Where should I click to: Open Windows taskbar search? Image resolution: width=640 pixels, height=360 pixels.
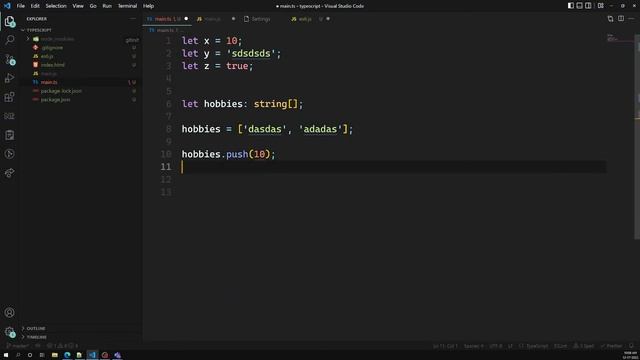point(18,355)
